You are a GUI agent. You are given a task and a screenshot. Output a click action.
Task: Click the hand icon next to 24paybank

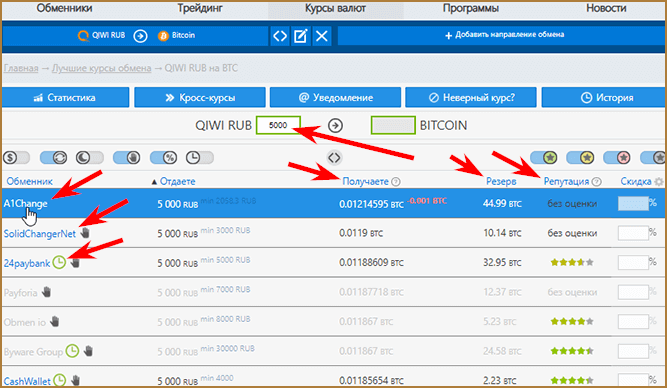[75, 262]
